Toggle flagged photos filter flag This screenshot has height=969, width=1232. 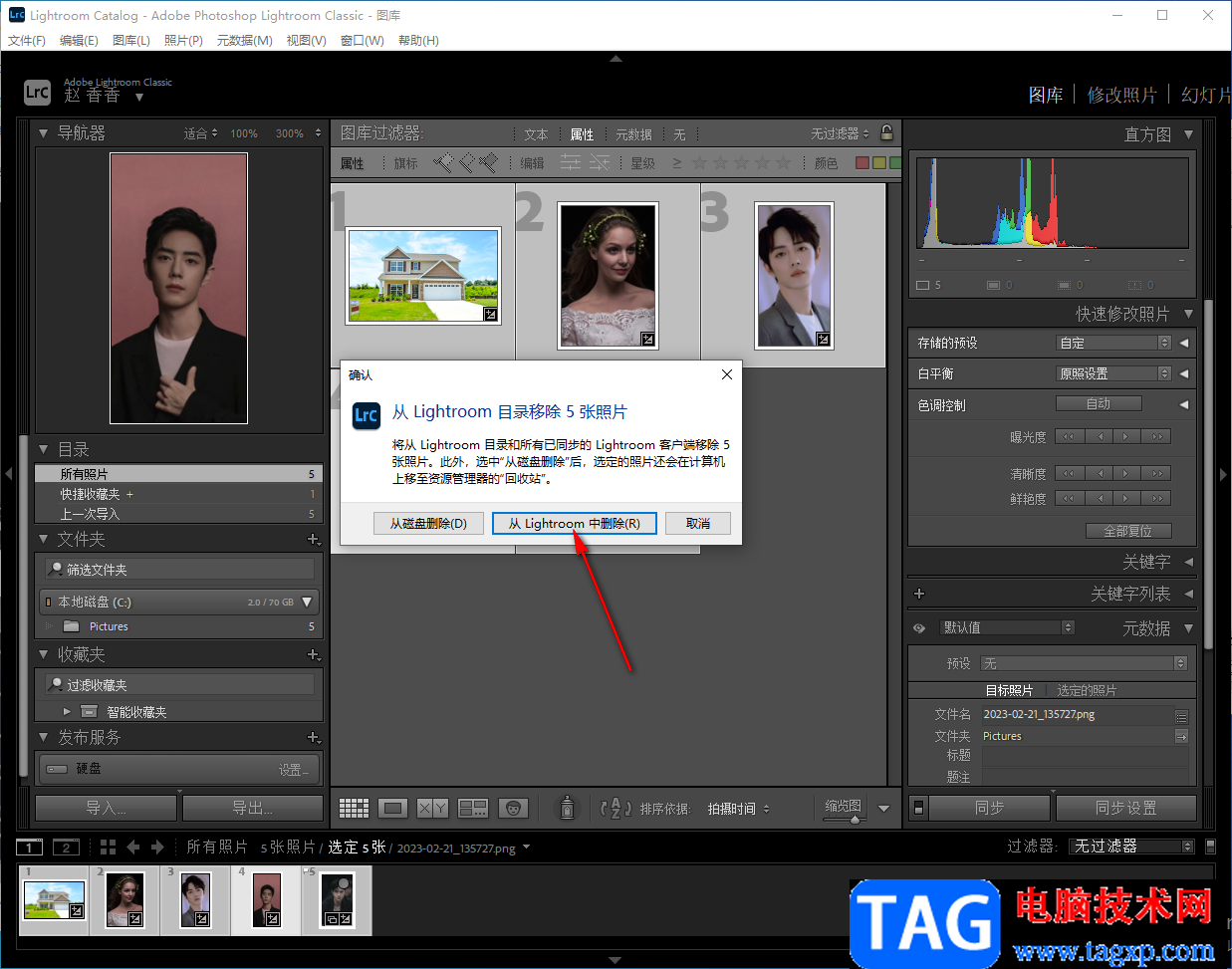(x=443, y=161)
